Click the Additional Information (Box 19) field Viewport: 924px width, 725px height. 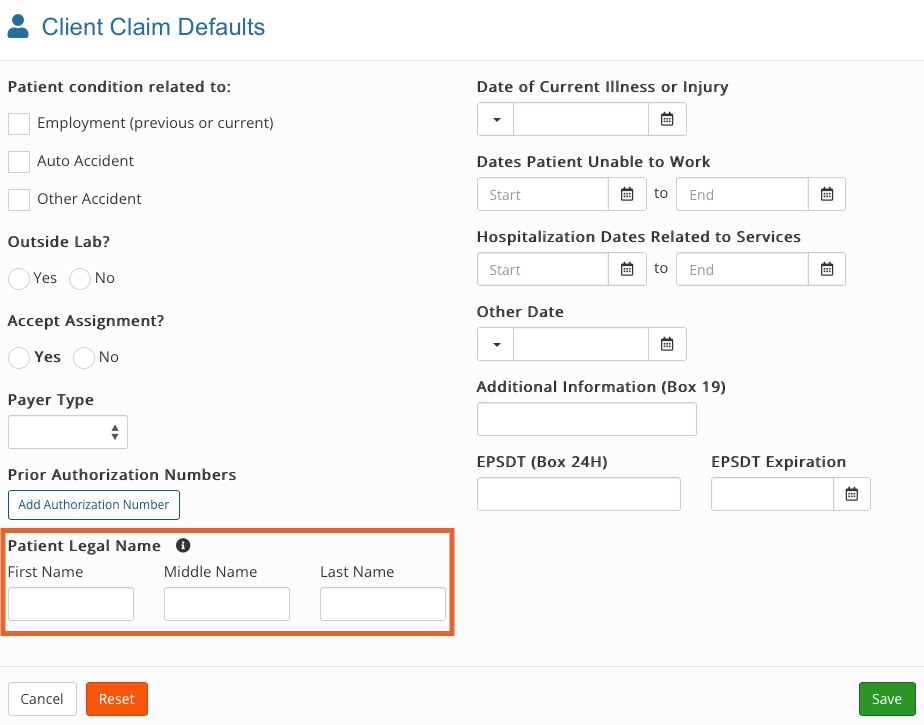click(x=587, y=419)
